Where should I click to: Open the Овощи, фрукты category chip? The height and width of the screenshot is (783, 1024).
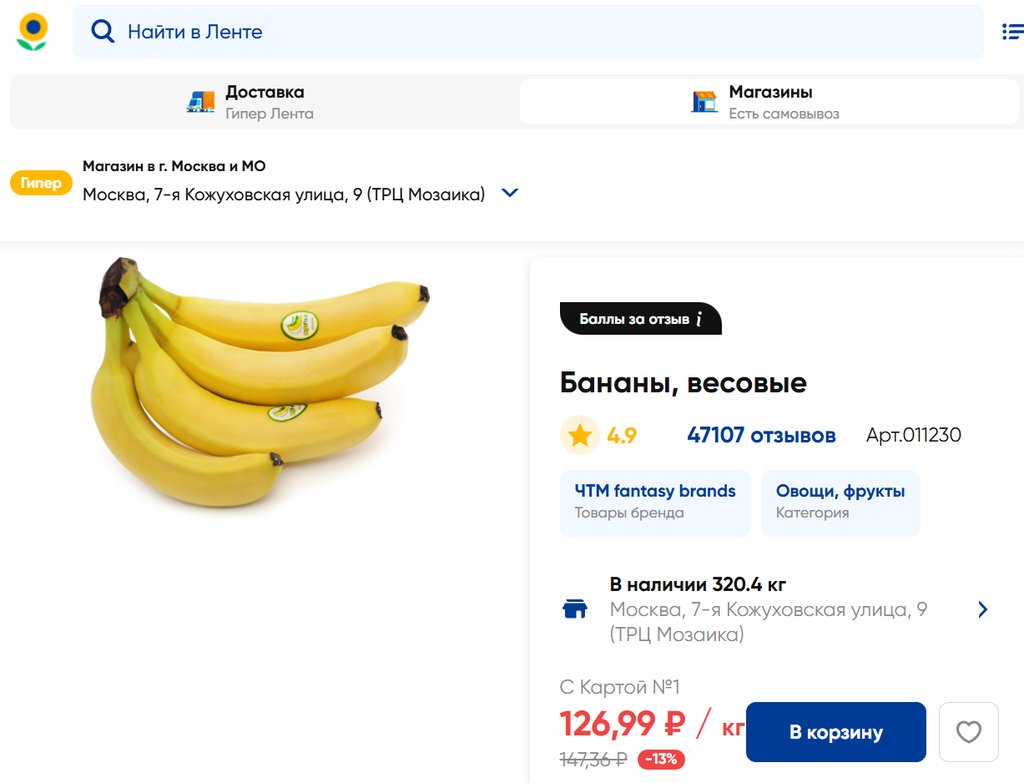pyautogui.click(x=840, y=502)
